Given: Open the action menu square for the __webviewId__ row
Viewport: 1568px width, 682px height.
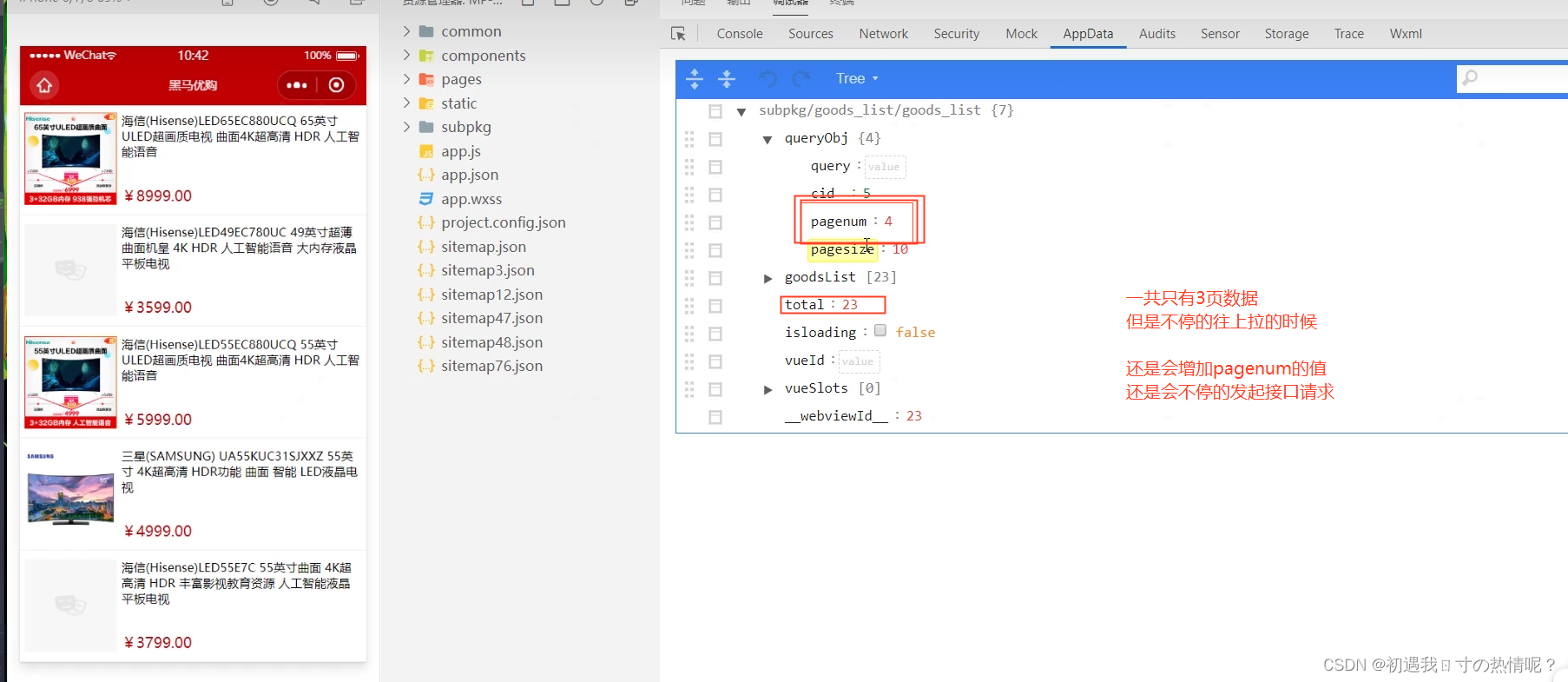Looking at the screenshot, I should (x=715, y=417).
